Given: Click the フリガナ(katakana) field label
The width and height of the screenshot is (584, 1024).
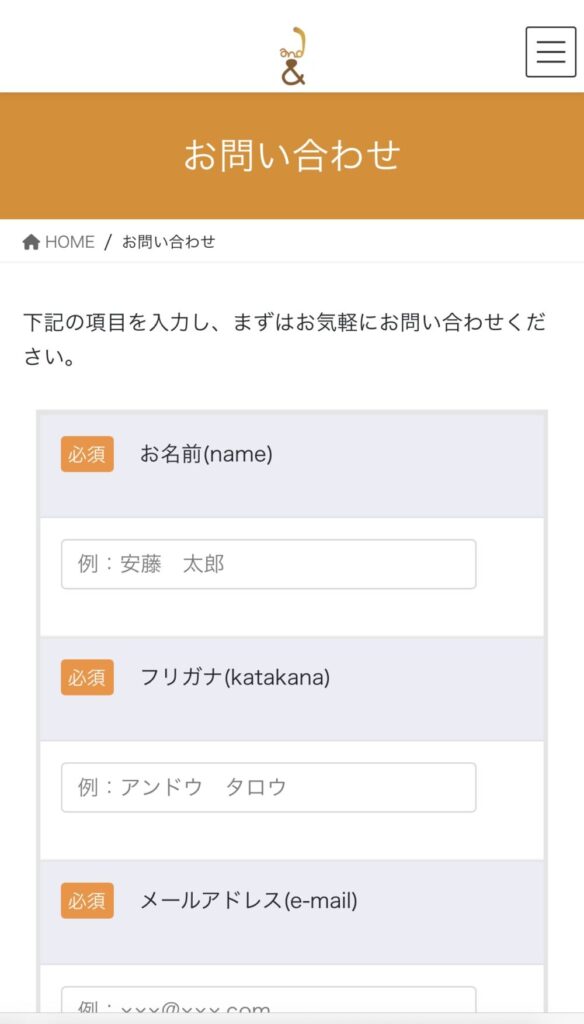Looking at the screenshot, I should point(235,677).
